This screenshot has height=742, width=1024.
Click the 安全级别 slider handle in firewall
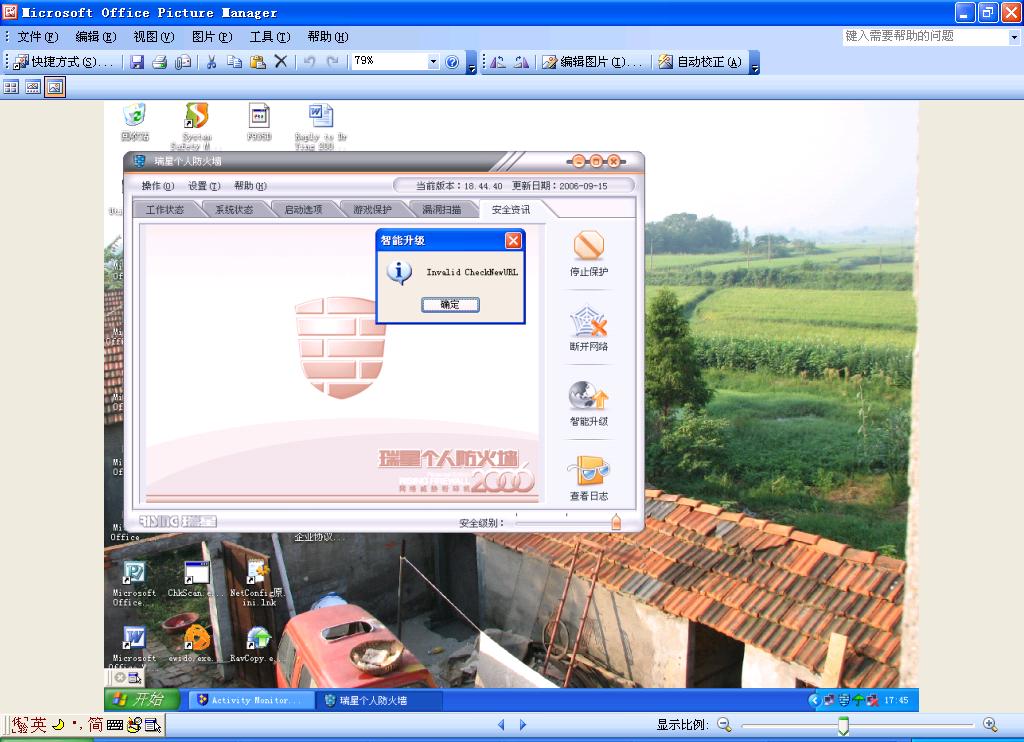point(615,521)
